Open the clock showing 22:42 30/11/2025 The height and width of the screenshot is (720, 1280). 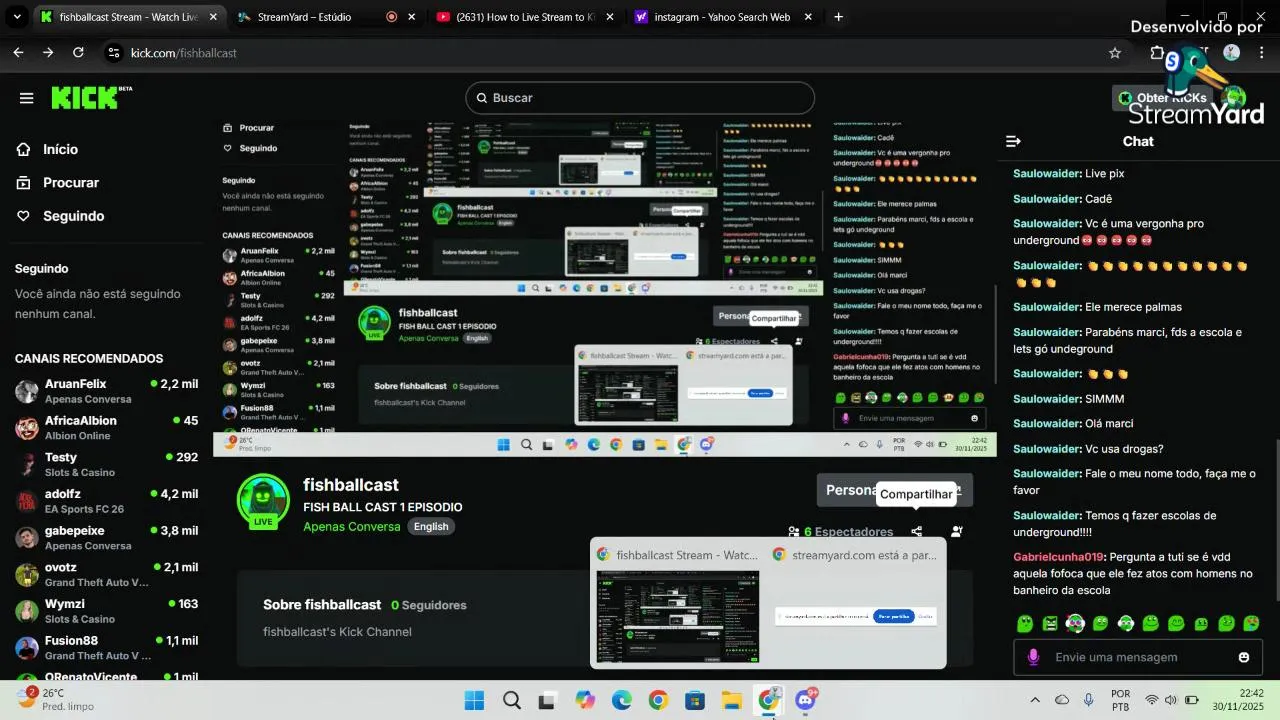(1238, 700)
